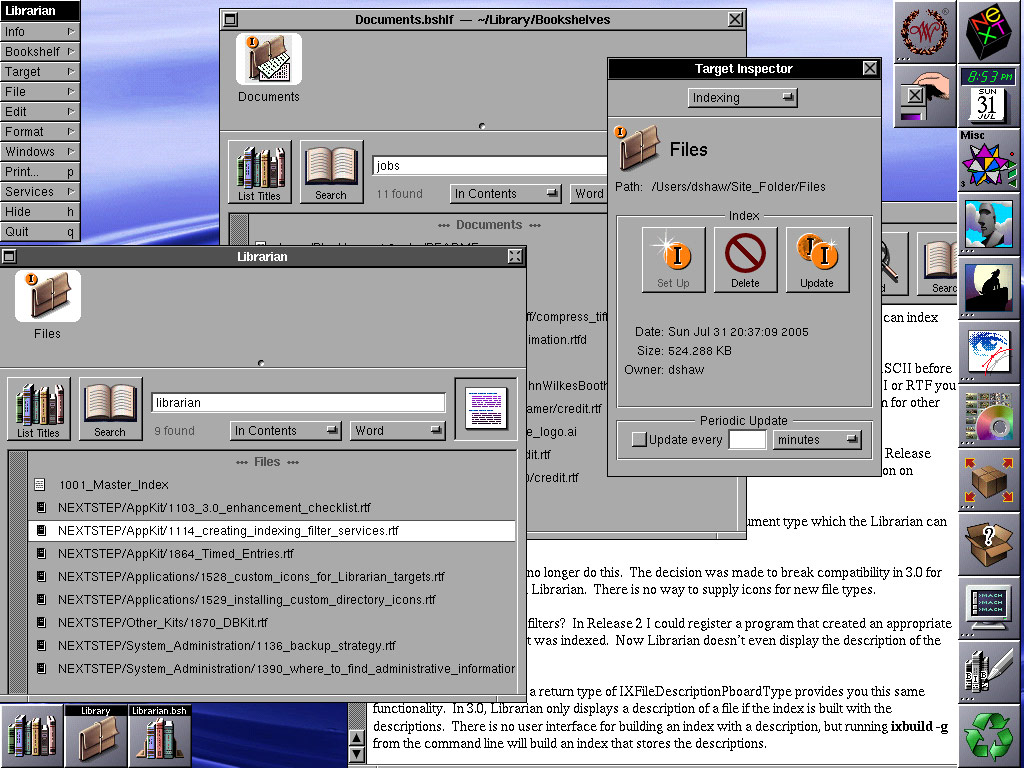Viewport: 1024px width, 768px height.
Task: Open the Bookshelf menu
Action: point(40,52)
